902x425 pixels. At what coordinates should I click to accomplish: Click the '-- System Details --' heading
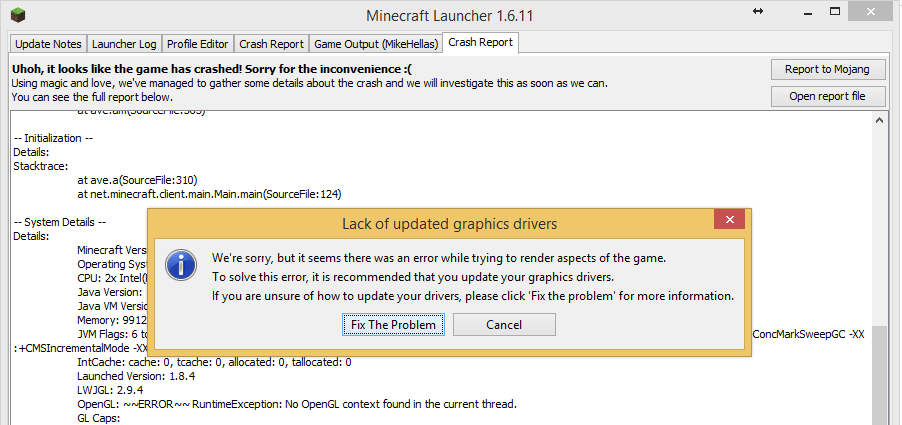click(x=60, y=223)
